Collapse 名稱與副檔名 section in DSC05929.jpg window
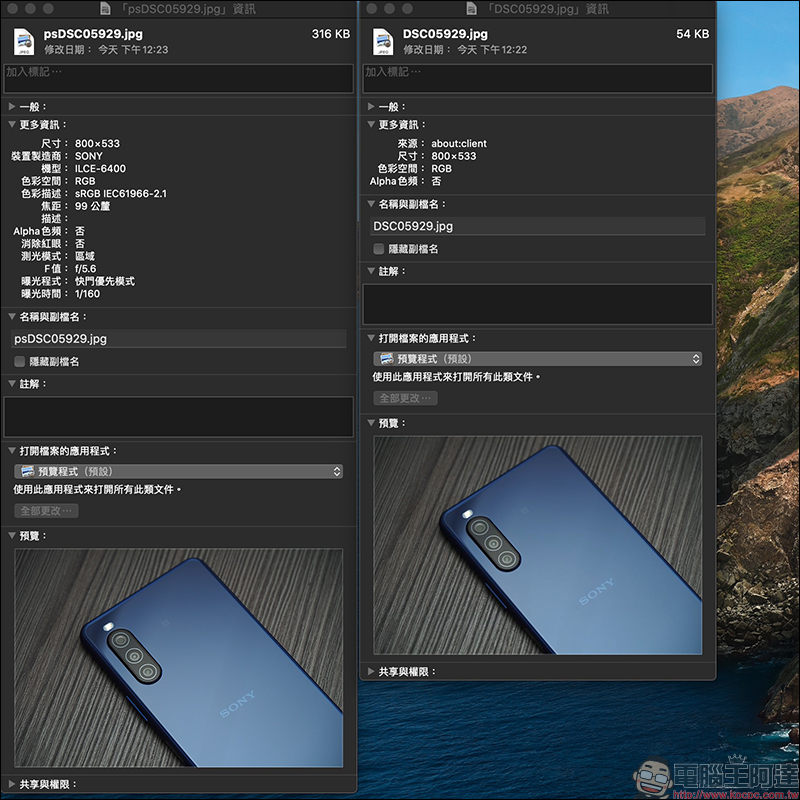This screenshot has height=800, width=800. [371, 204]
